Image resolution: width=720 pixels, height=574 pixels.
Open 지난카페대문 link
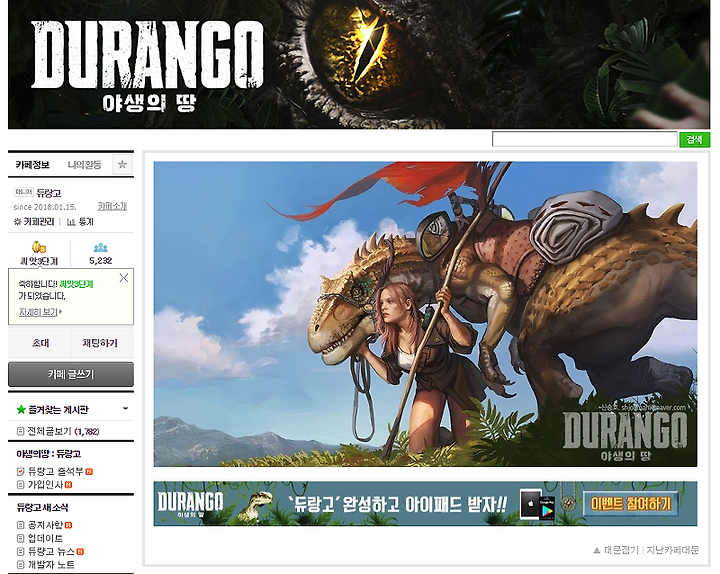[673, 550]
